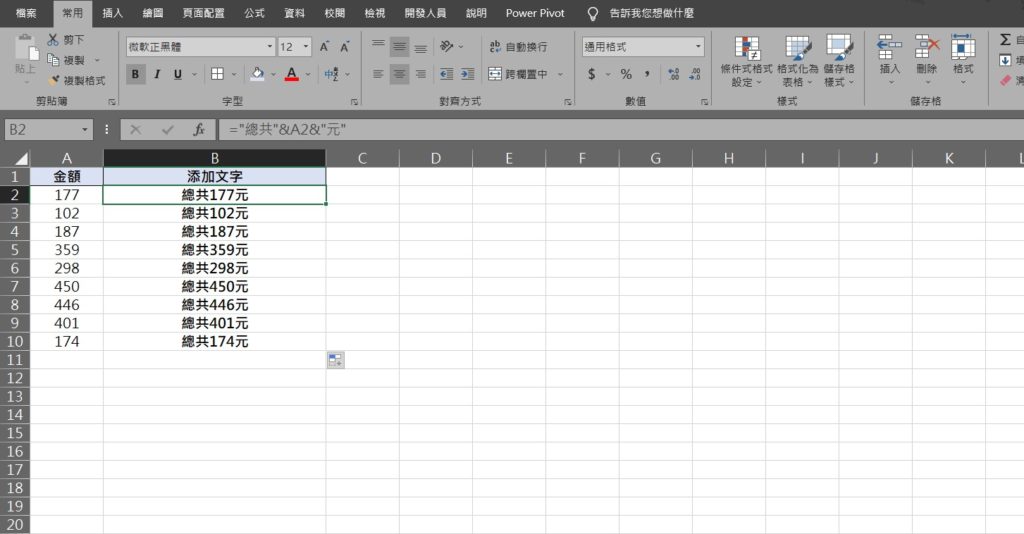
Task: Toggle Wrap Text (自動換行)
Action: 519,46
